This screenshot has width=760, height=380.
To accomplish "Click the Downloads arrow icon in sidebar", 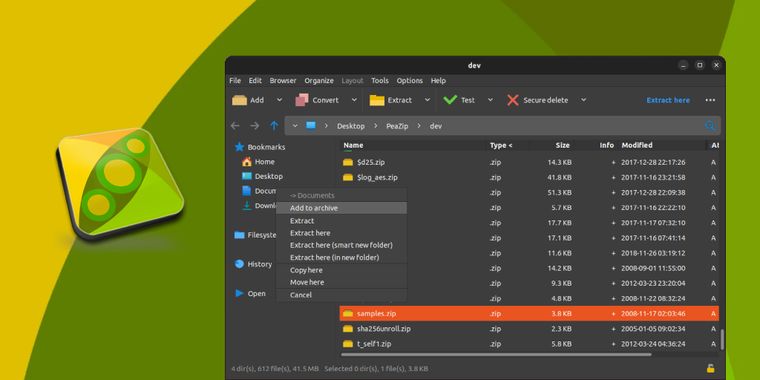I will (247, 206).
